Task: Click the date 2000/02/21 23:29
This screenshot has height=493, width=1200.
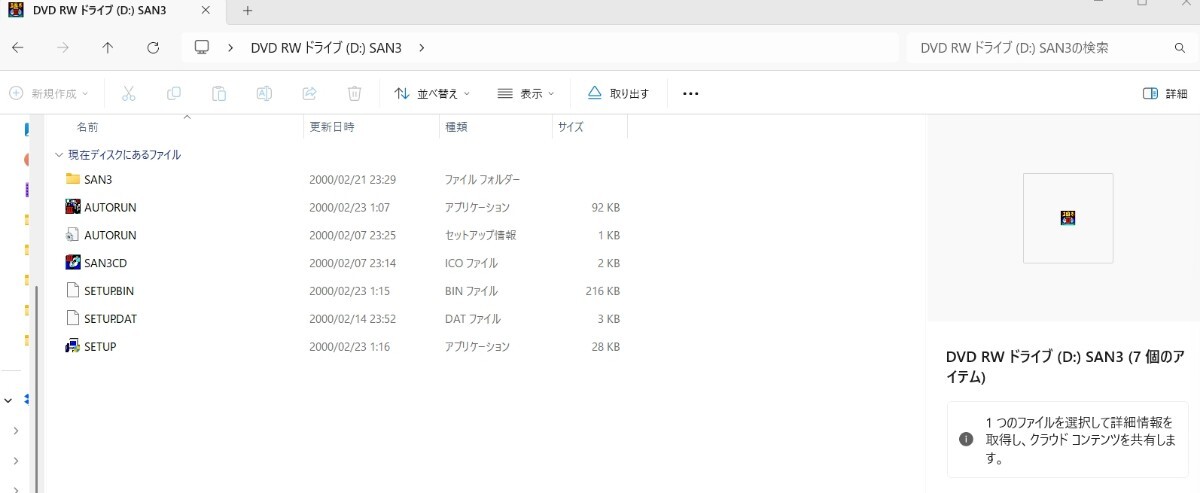Action: [353, 179]
